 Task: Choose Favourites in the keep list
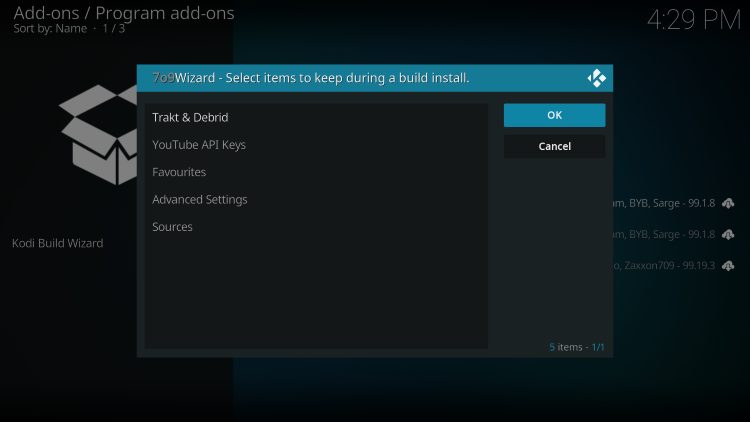[316, 172]
